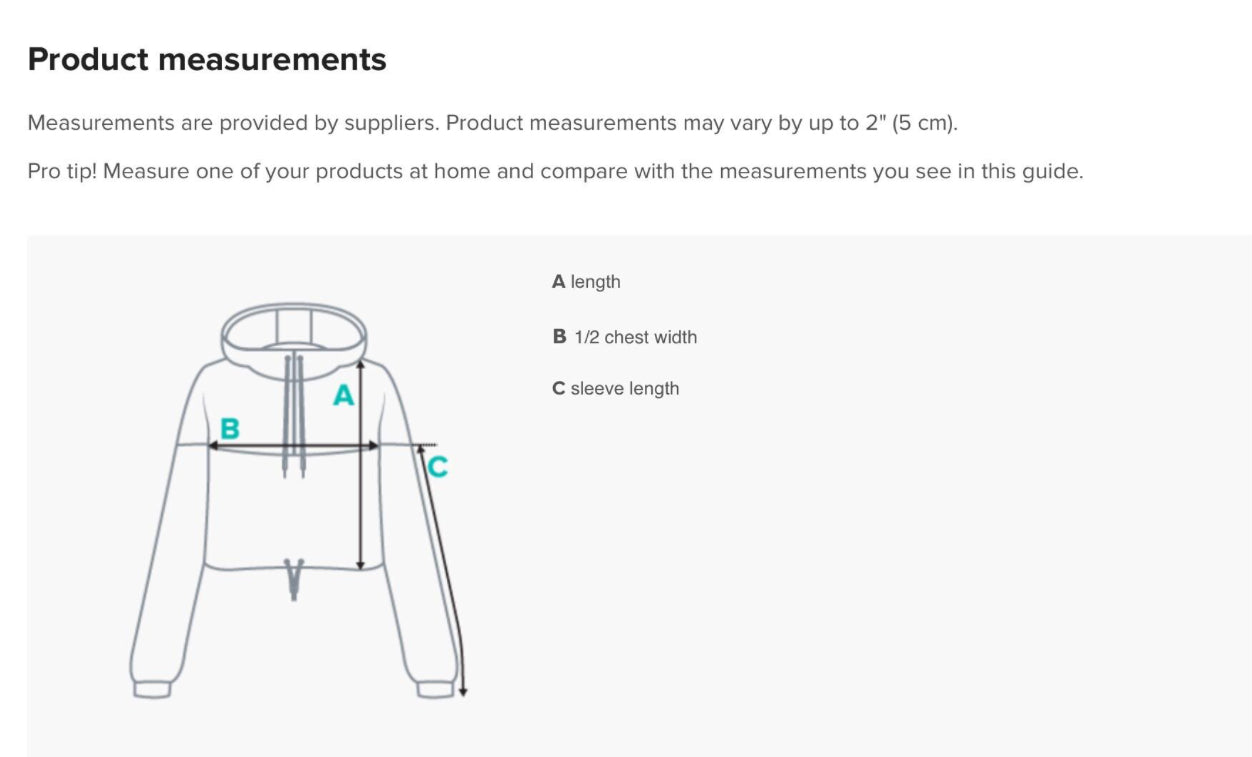Click the 'B 1/2 chest width' legend entry

624,337
